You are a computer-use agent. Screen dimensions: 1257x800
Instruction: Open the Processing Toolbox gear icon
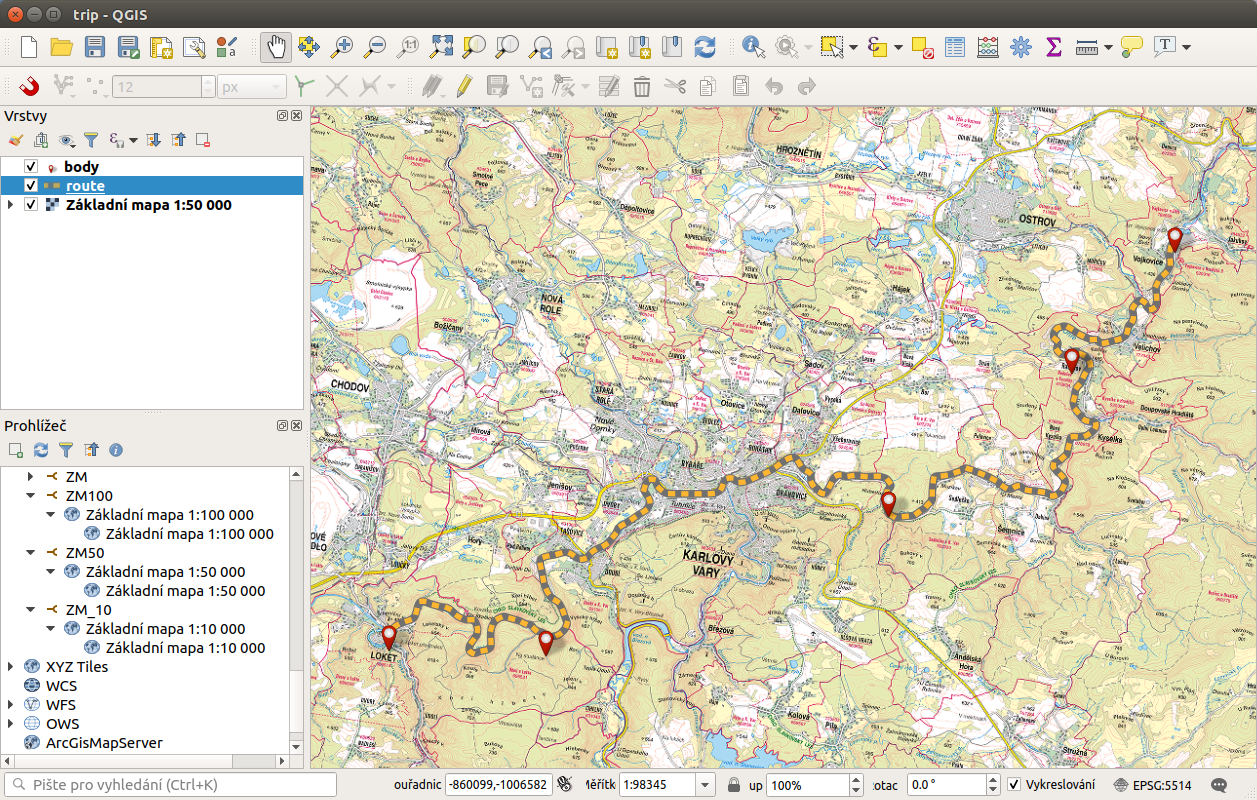(x=1020, y=46)
